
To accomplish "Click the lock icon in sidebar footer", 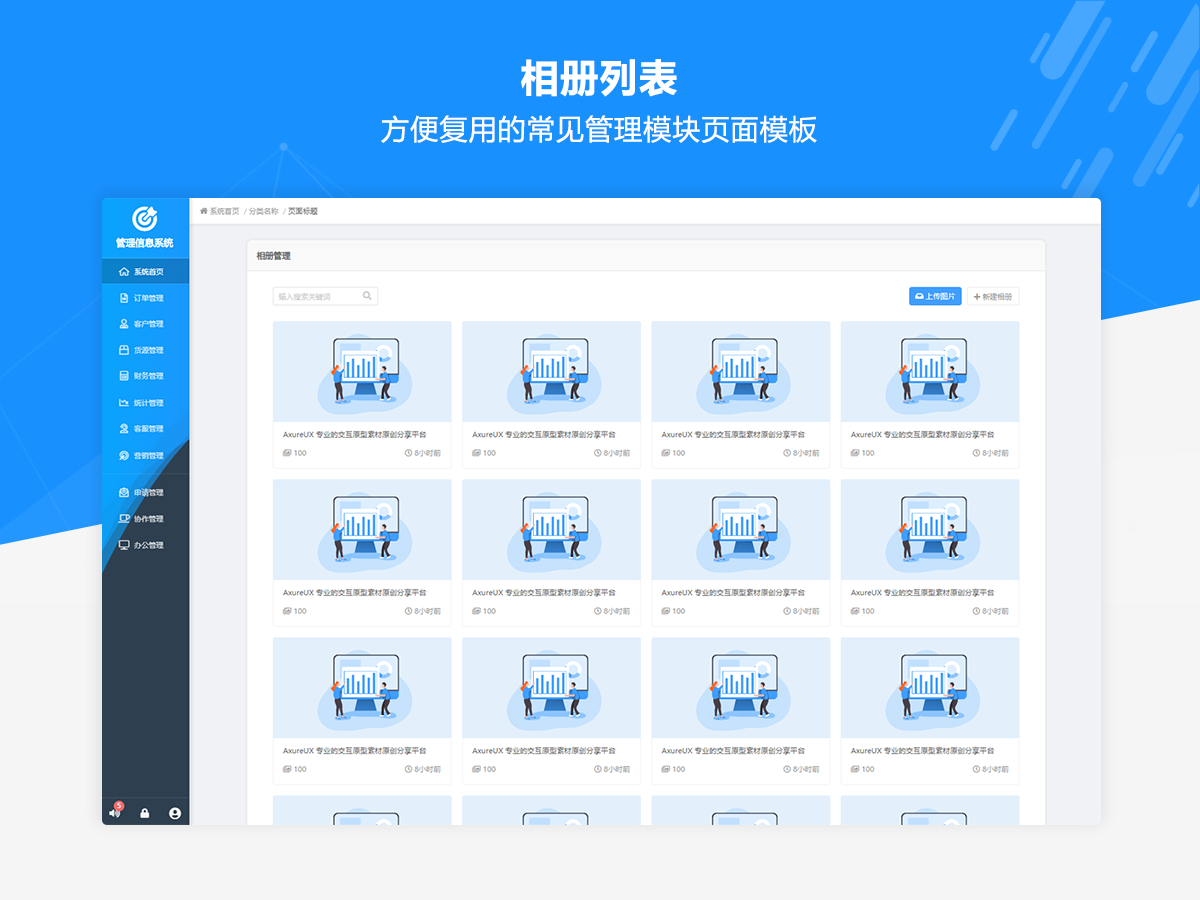I will pos(145,814).
